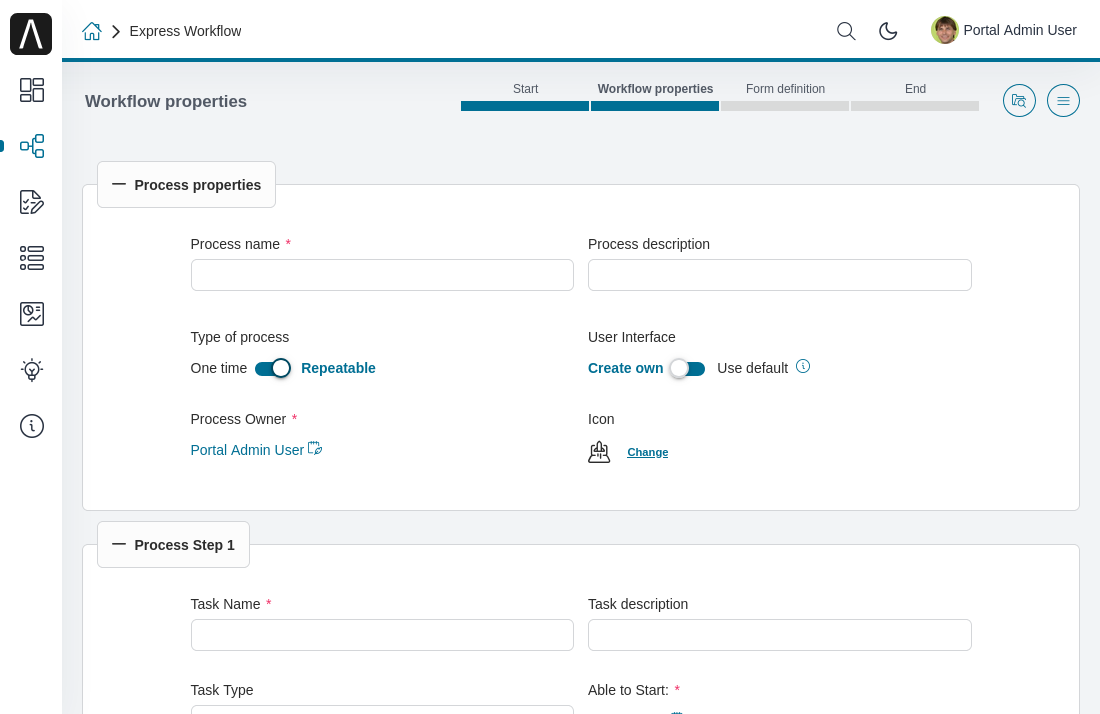Click the Change link beside the icon

tap(647, 452)
